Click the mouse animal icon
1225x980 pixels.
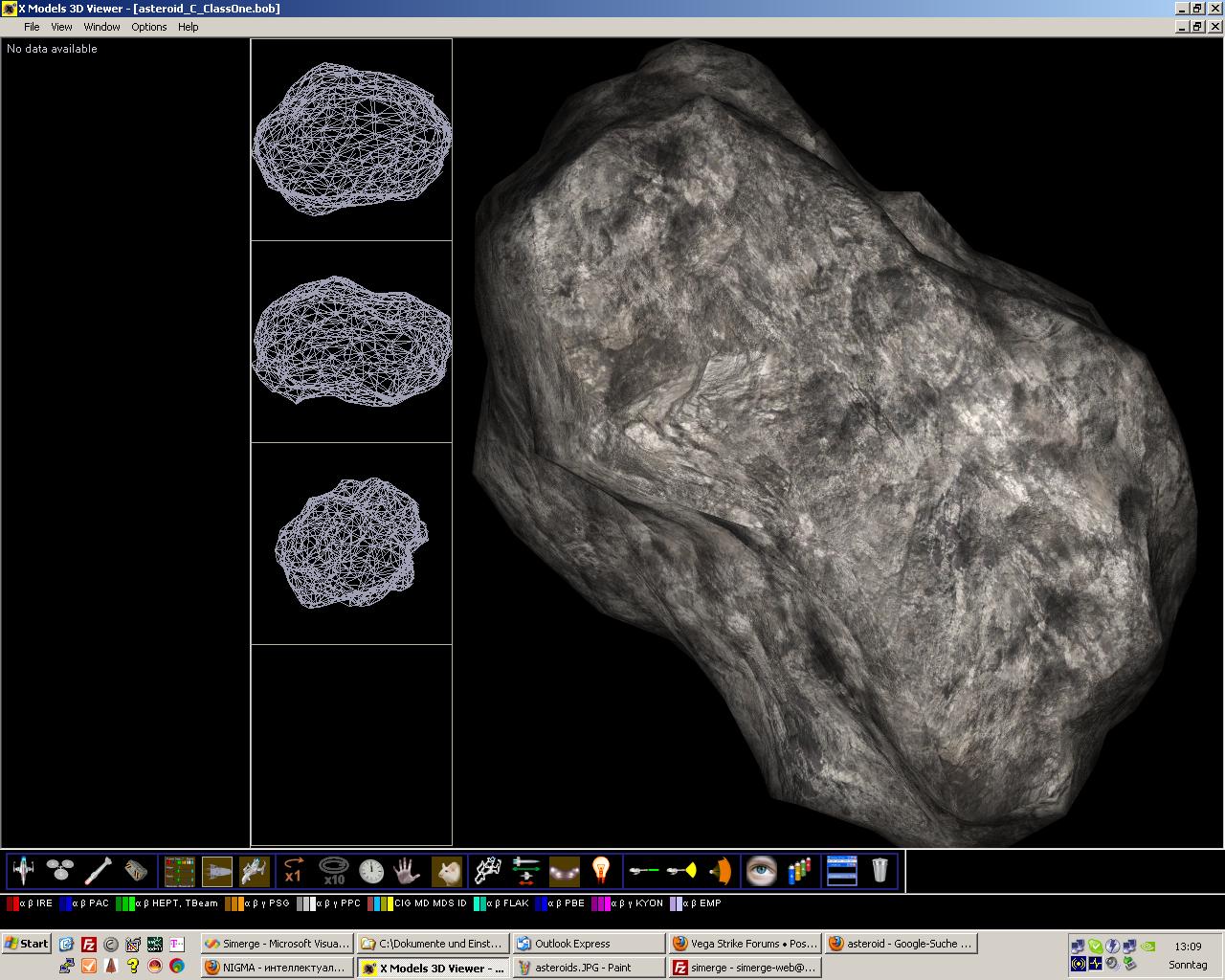[447, 870]
